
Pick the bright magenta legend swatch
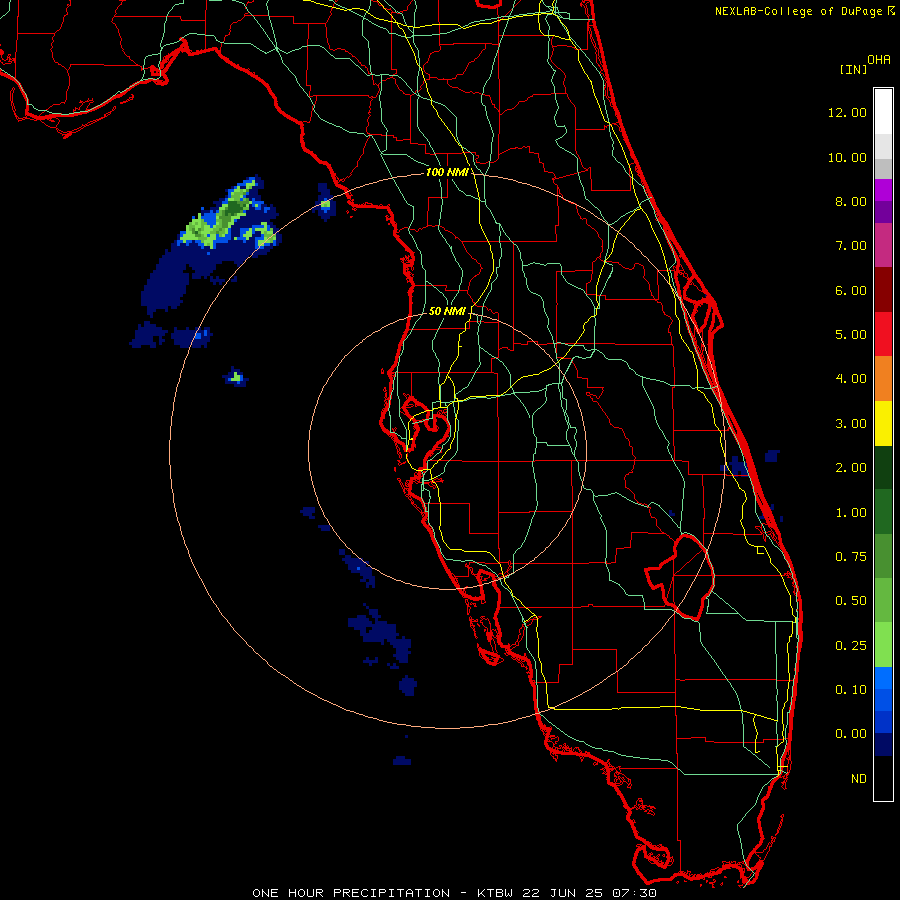point(883,190)
